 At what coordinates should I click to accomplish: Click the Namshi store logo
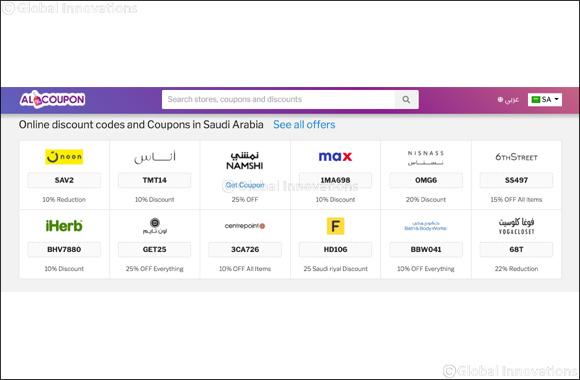[x=245, y=161]
